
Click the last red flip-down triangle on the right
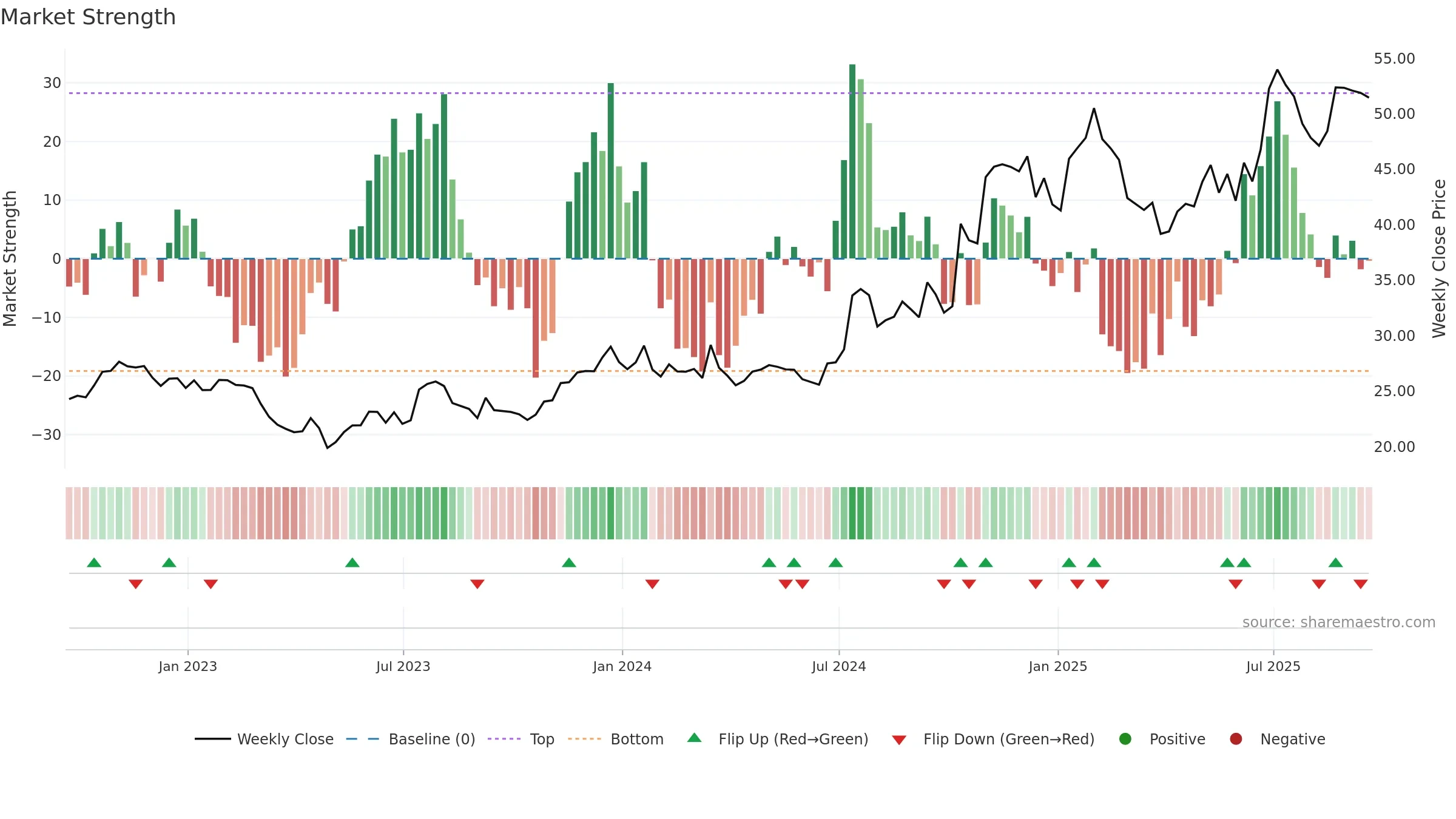[x=1361, y=584]
